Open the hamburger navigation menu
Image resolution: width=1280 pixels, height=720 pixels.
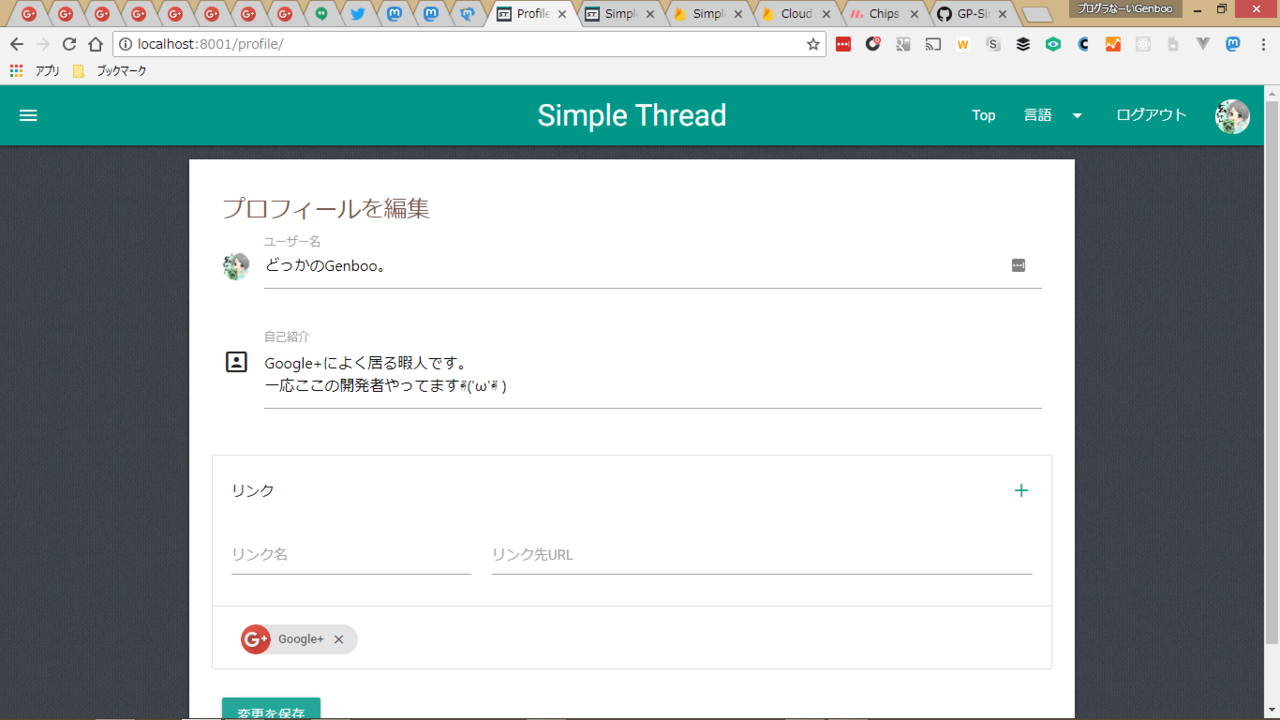[28, 115]
